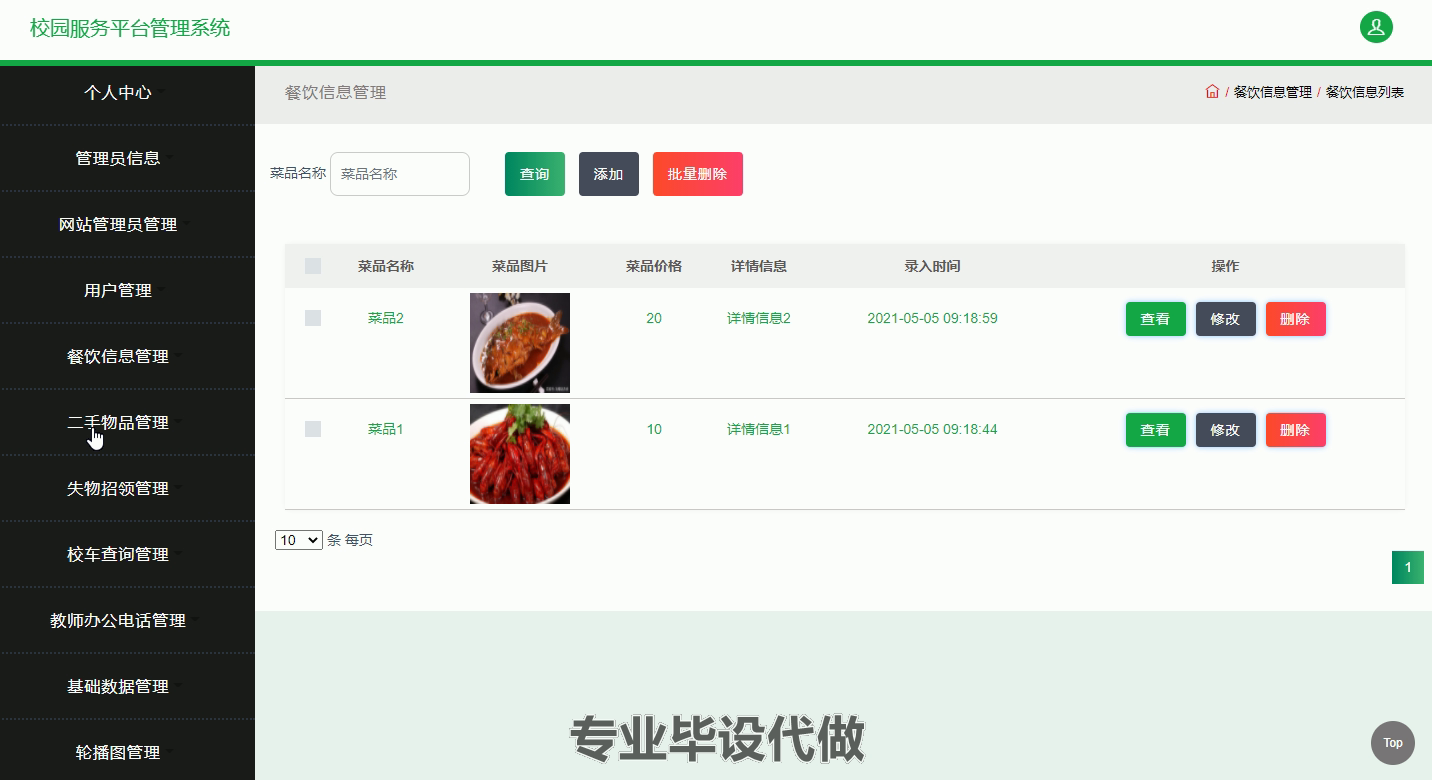Click the 添加 add button

tap(609, 174)
